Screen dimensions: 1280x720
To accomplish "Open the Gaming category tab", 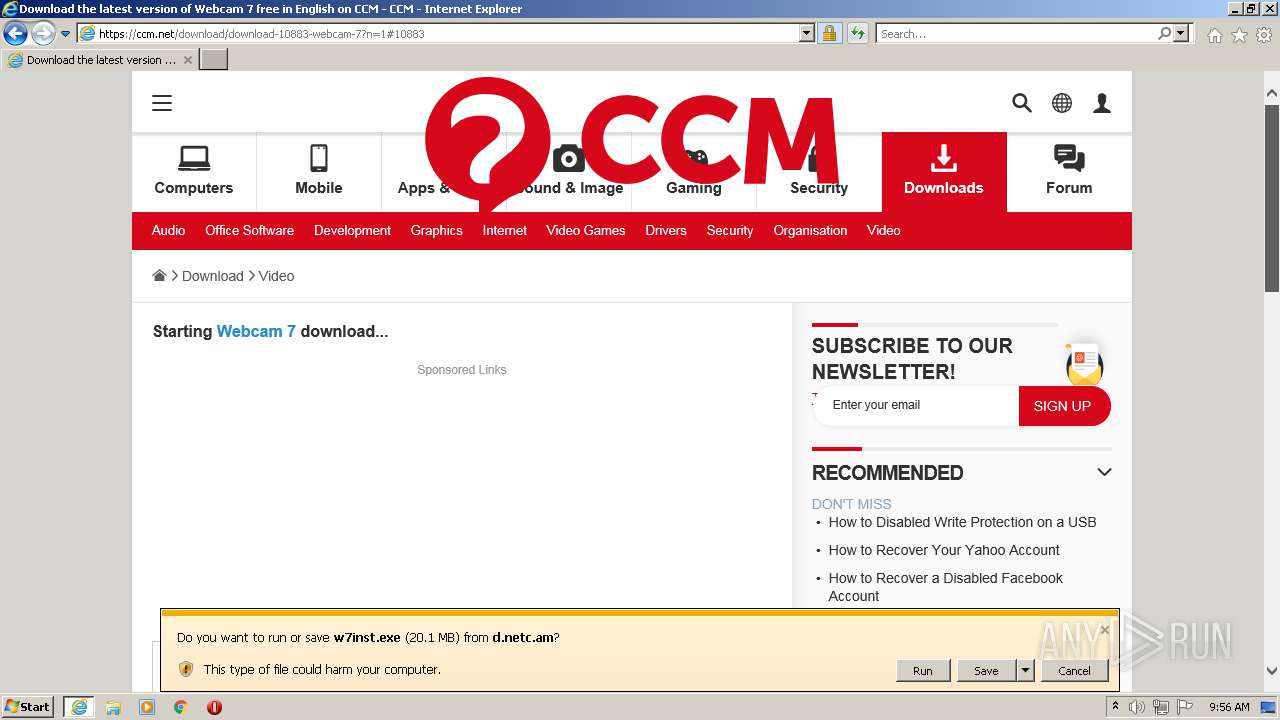I will coord(694,172).
